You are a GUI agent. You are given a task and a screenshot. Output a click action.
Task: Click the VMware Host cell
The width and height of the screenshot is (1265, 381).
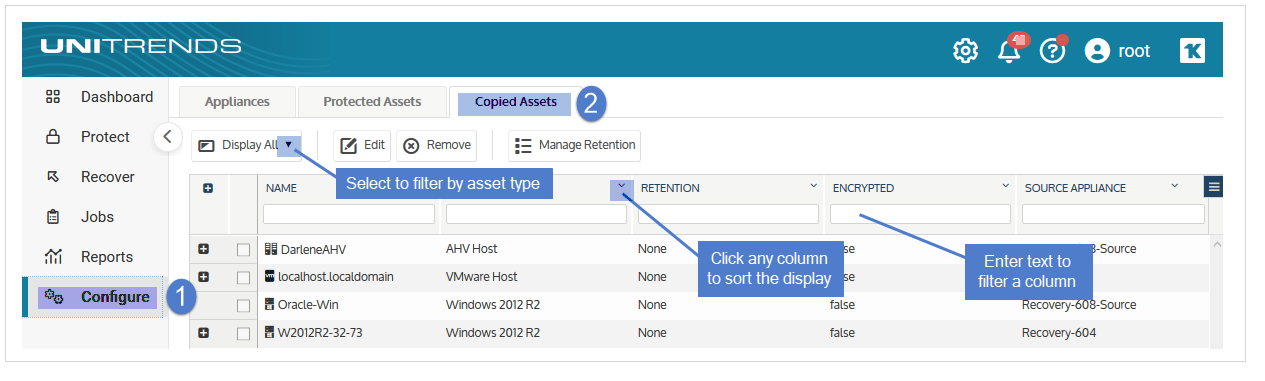click(481, 276)
